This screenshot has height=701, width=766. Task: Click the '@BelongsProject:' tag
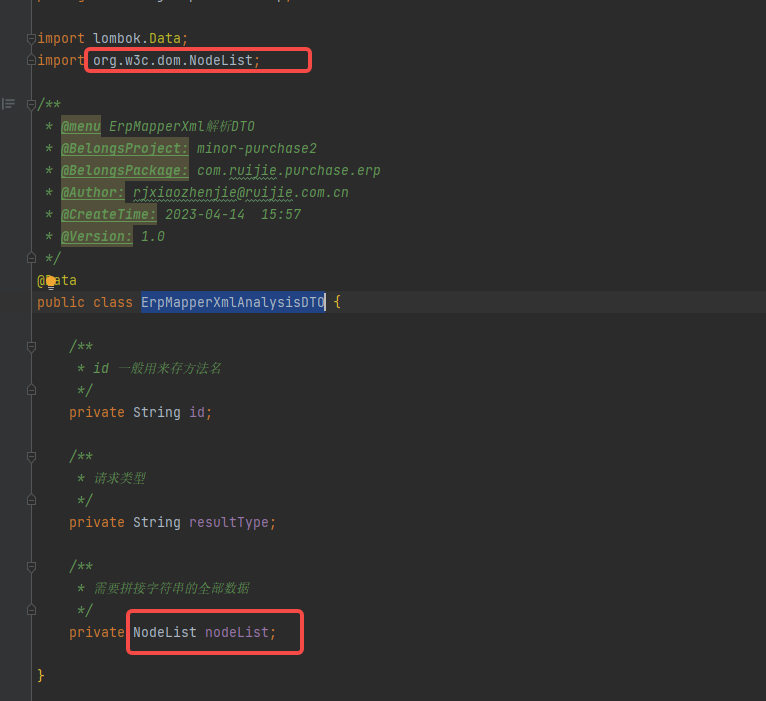click(x=125, y=148)
